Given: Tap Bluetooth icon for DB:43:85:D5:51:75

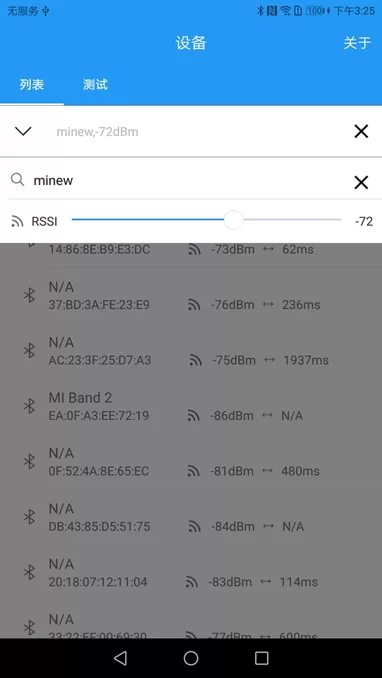Looking at the screenshot, I should pos(29,517).
